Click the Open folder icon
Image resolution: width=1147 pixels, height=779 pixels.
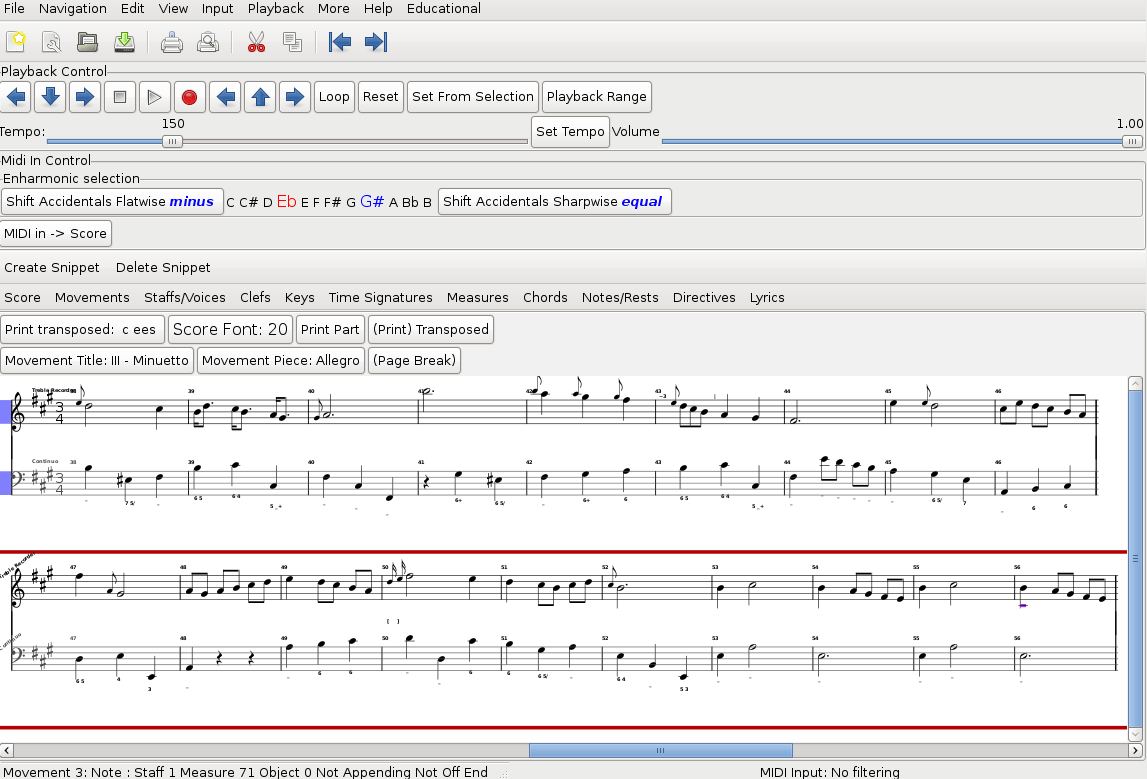(x=88, y=42)
